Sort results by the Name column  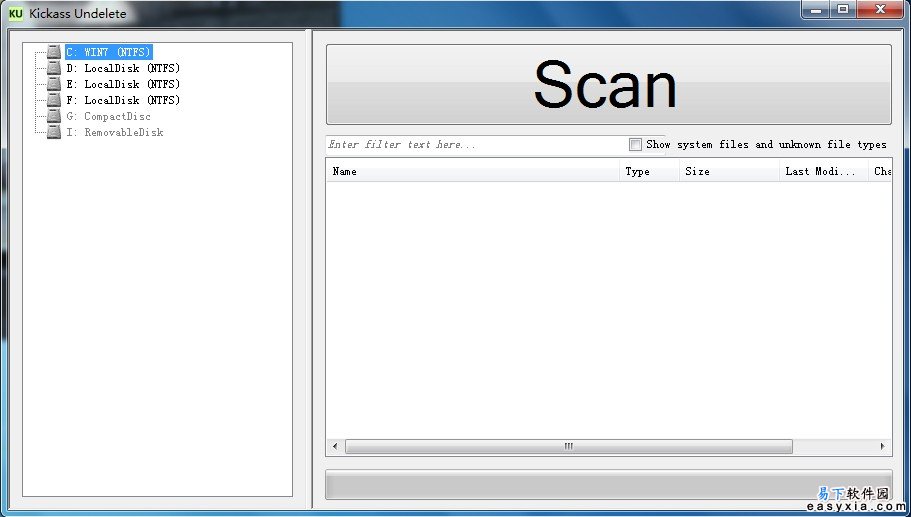472,171
